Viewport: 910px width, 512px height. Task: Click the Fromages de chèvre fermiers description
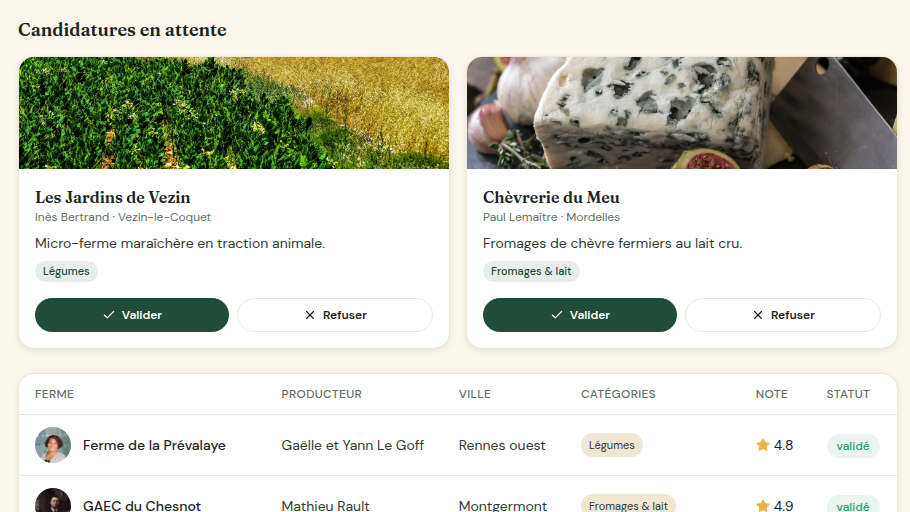(612, 243)
